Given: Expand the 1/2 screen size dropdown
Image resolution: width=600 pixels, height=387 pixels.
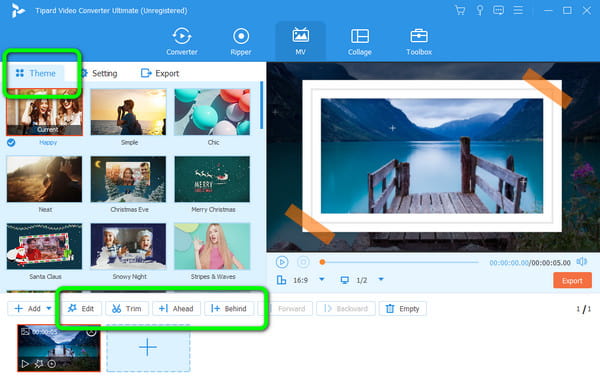Looking at the screenshot, I should pyautogui.click(x=381, y=279).
